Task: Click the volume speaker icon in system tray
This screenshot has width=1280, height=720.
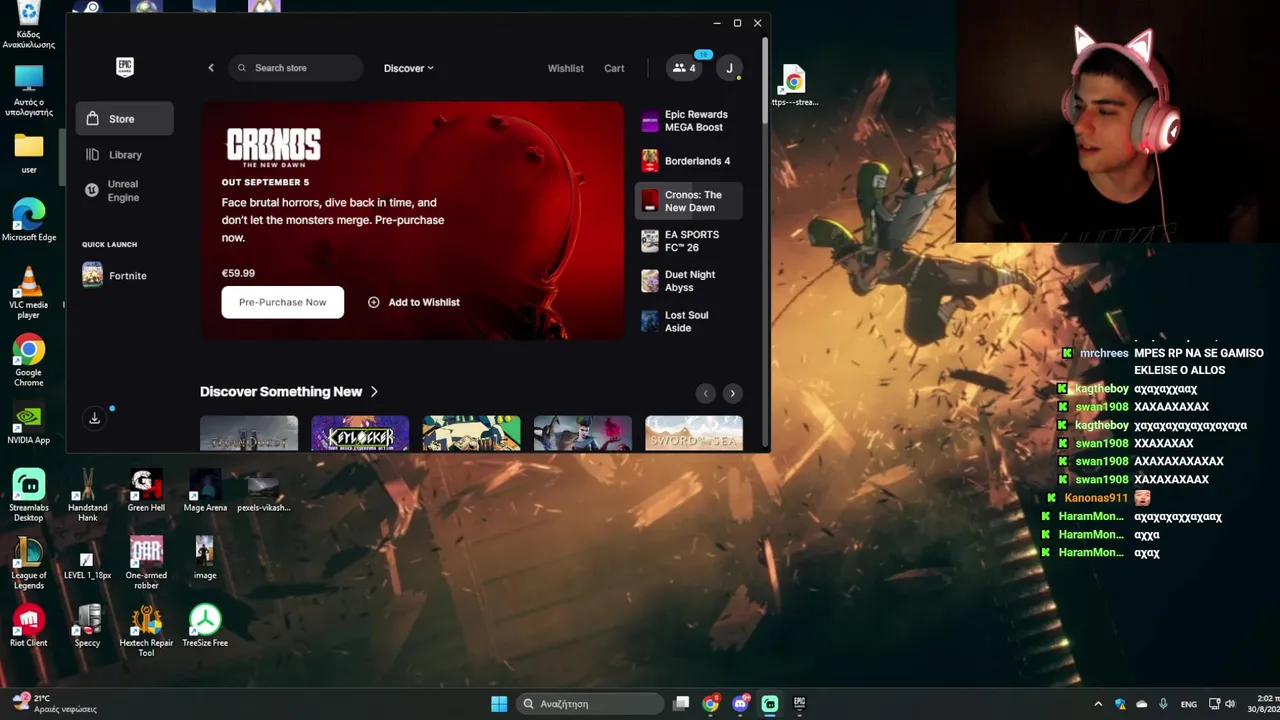Action: [1230, 704]
